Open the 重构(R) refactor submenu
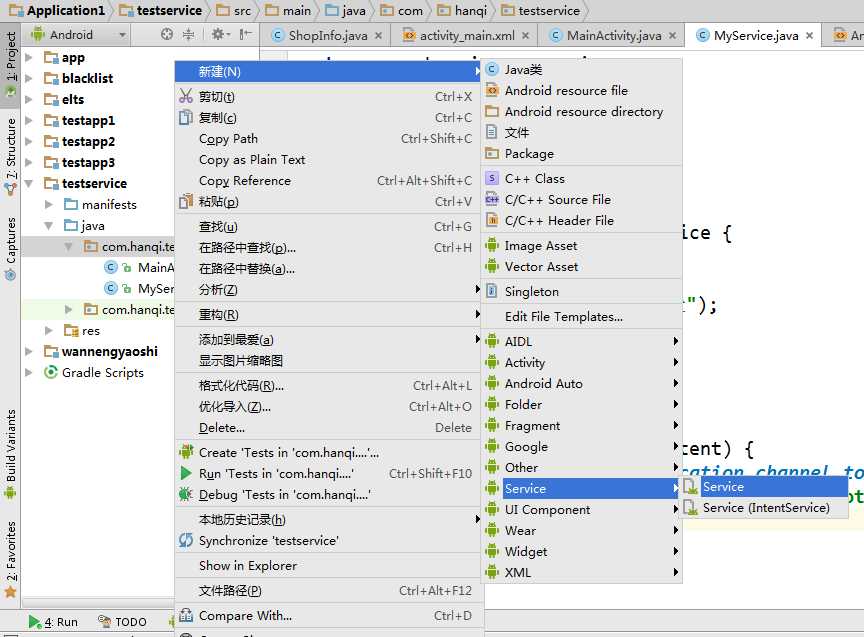This screenshot has height=637, width=864. pyautogui.click(x=328, y=315)
